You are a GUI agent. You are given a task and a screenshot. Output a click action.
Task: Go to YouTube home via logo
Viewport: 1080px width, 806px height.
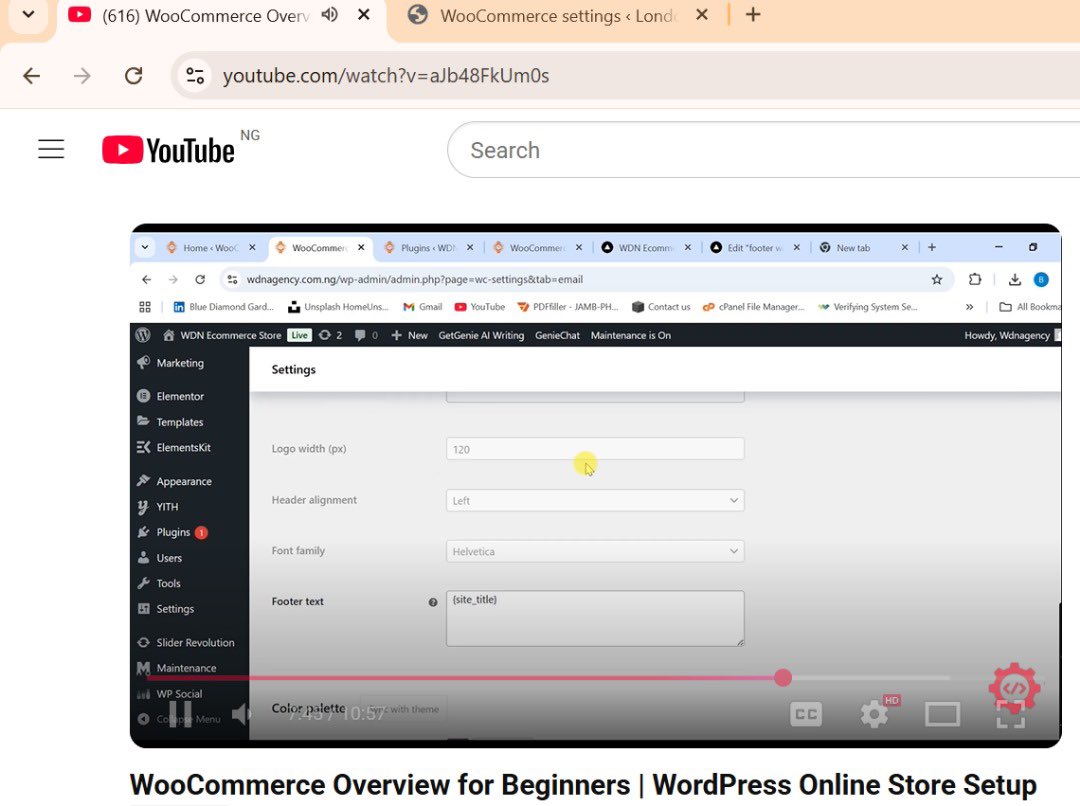(168, 149)
